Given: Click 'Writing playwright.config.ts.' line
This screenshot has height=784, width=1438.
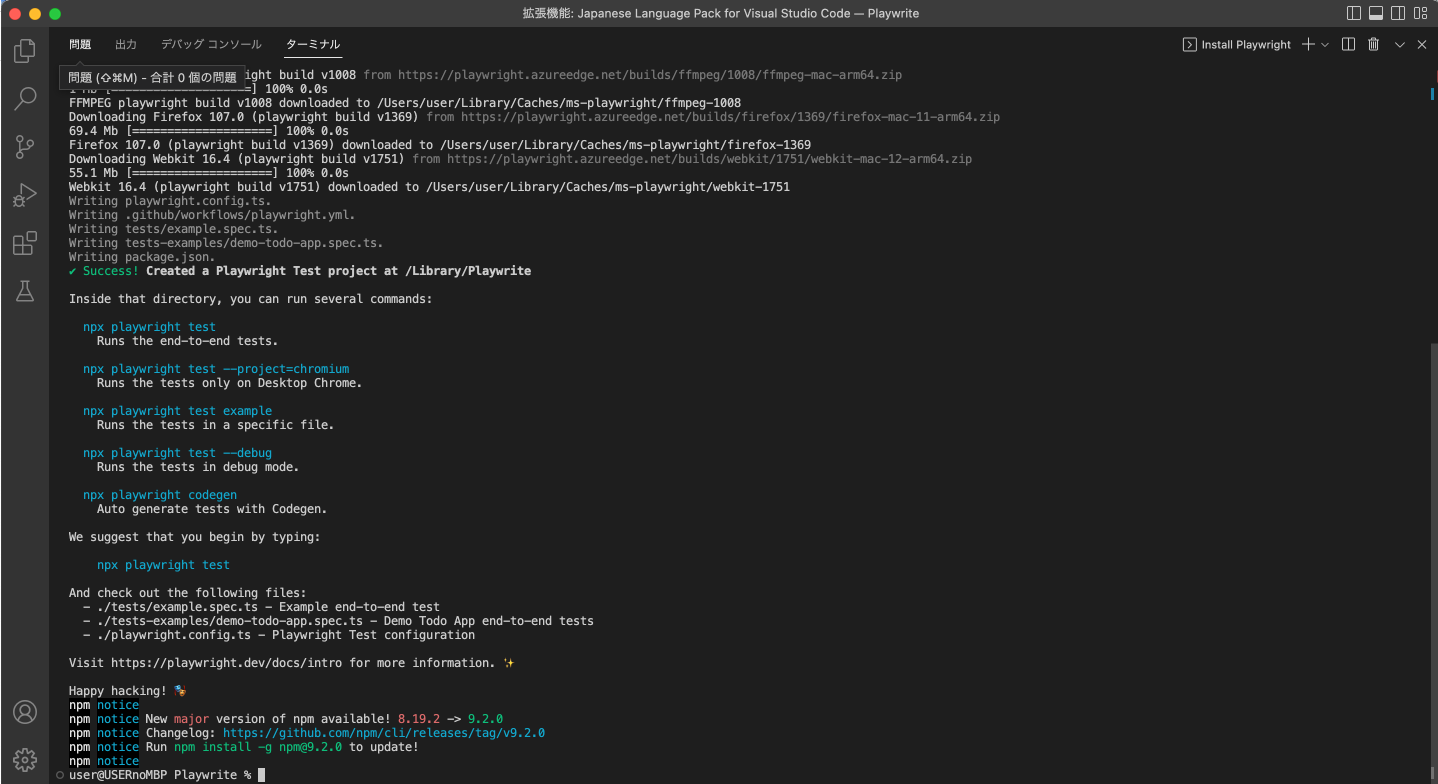Looking at the screenshot, I should (x=170, y=201).
